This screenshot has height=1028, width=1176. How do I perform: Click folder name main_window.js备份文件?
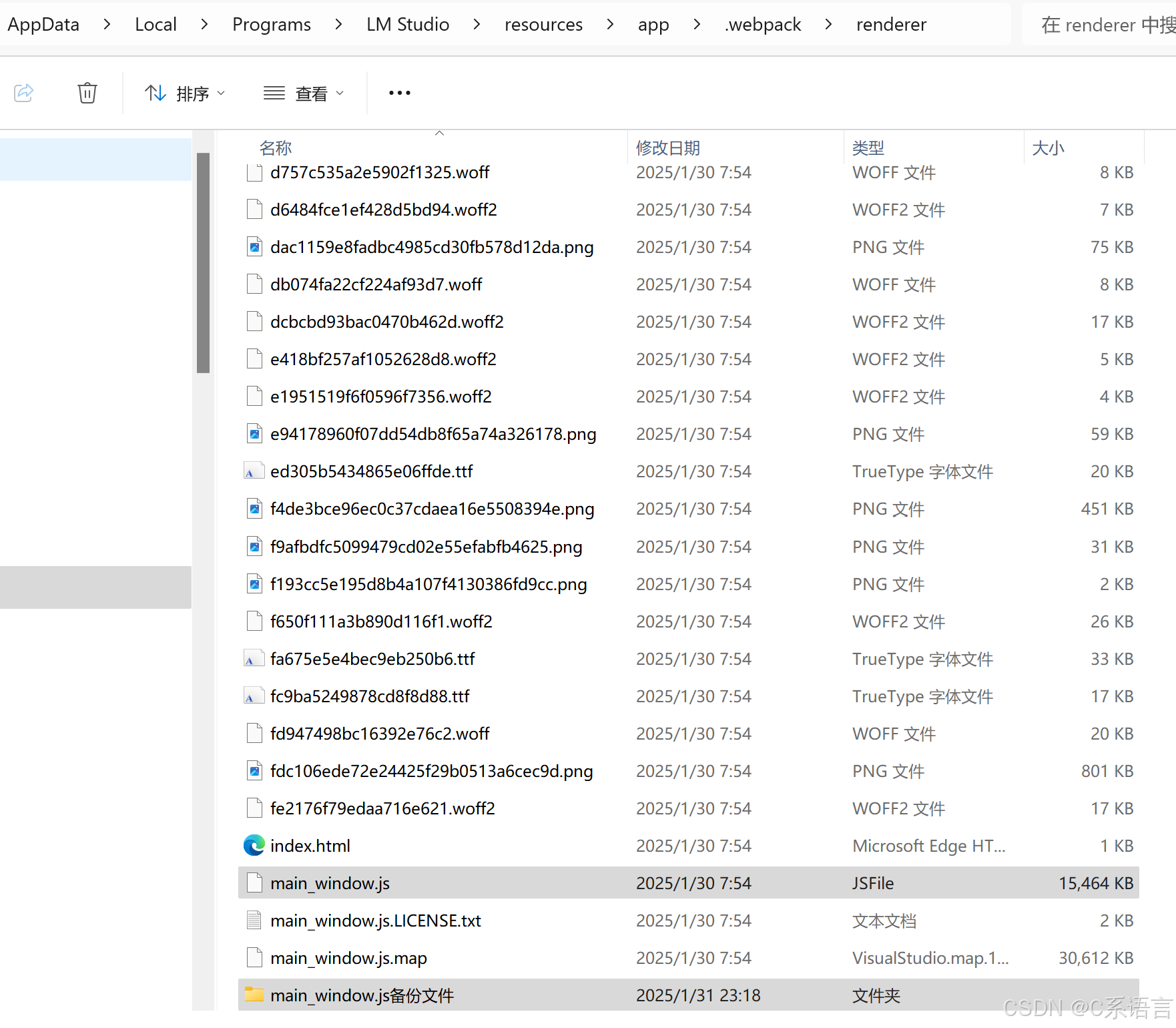362,995
